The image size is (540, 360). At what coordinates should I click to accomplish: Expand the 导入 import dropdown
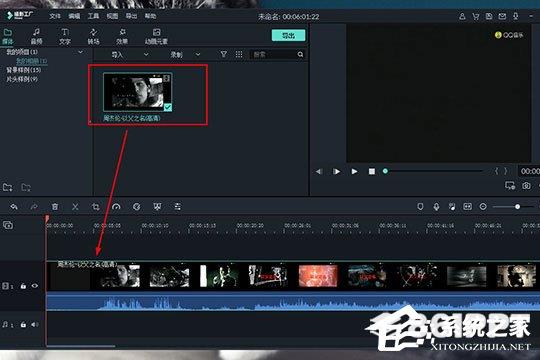pos(146,54)
